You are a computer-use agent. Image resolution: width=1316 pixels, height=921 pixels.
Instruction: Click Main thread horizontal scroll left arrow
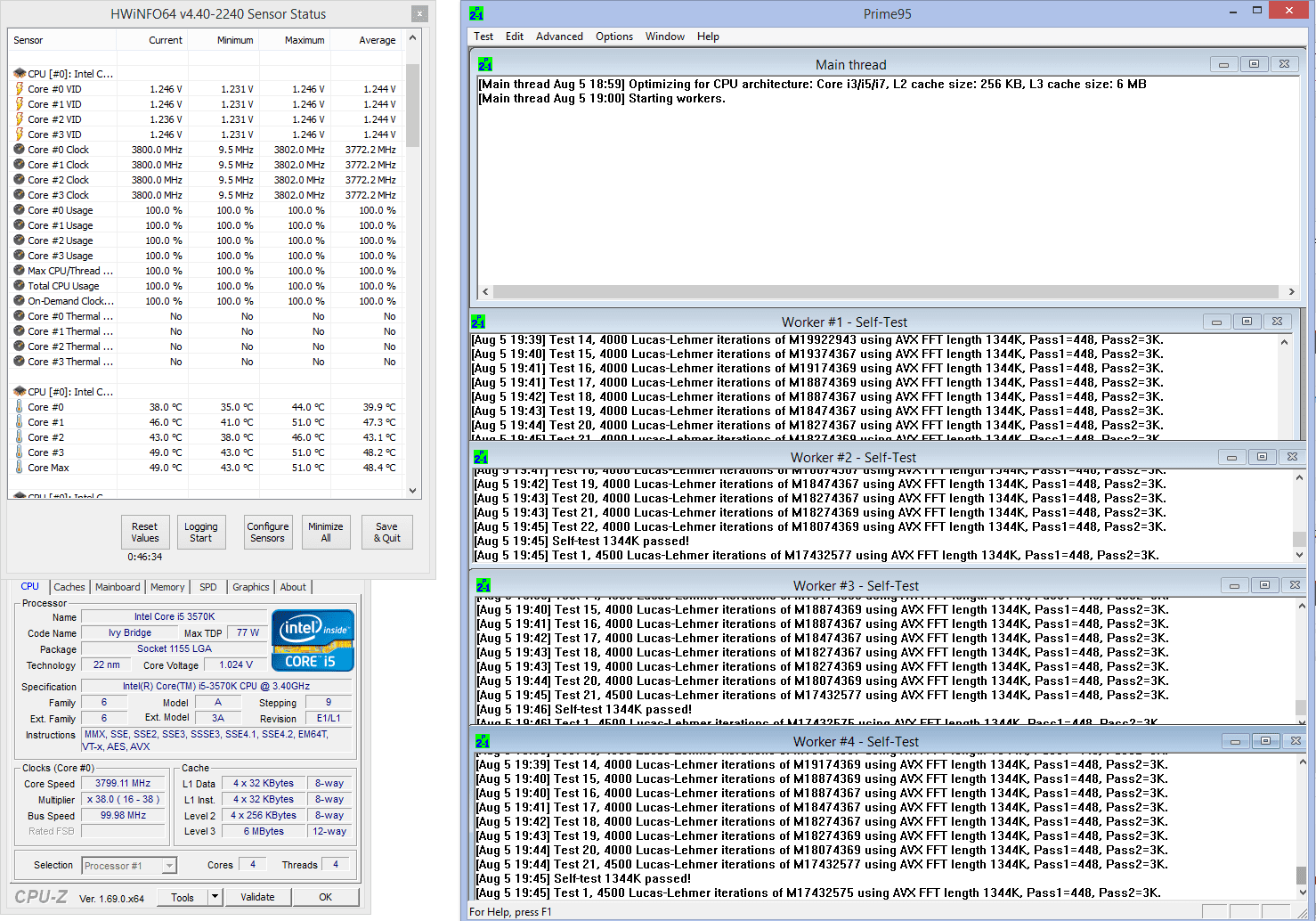[485, 291]
